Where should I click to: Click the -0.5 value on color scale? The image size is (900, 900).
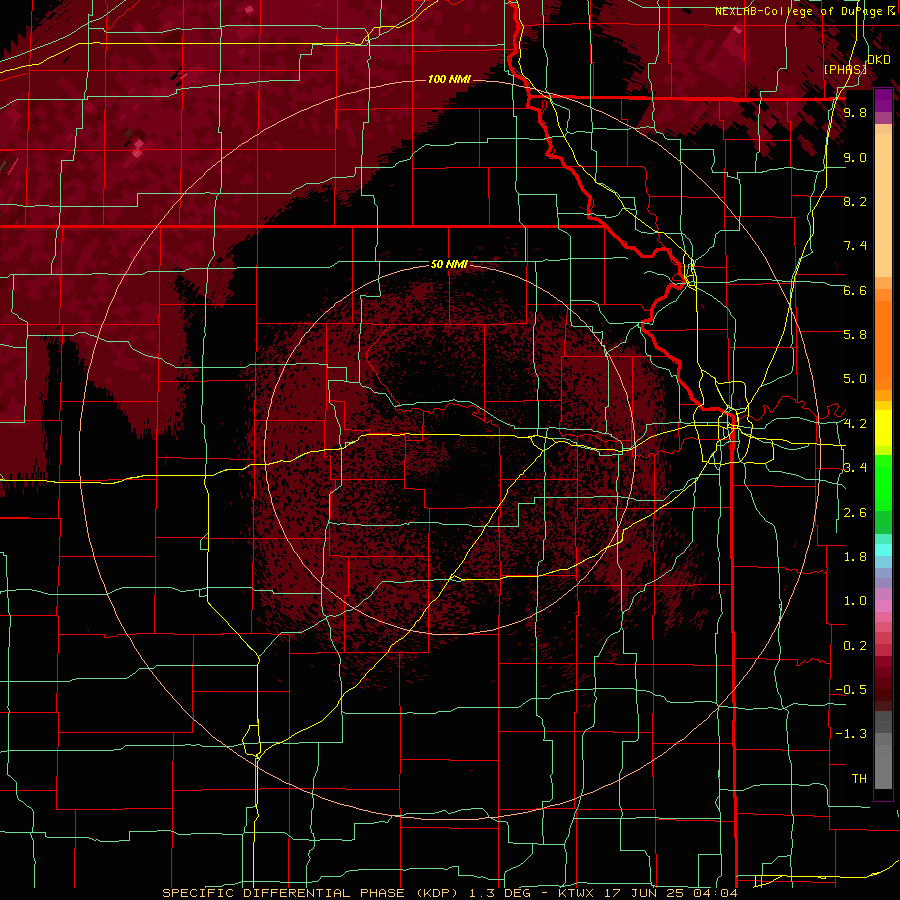pyautogui.click(x=851, y=690)
